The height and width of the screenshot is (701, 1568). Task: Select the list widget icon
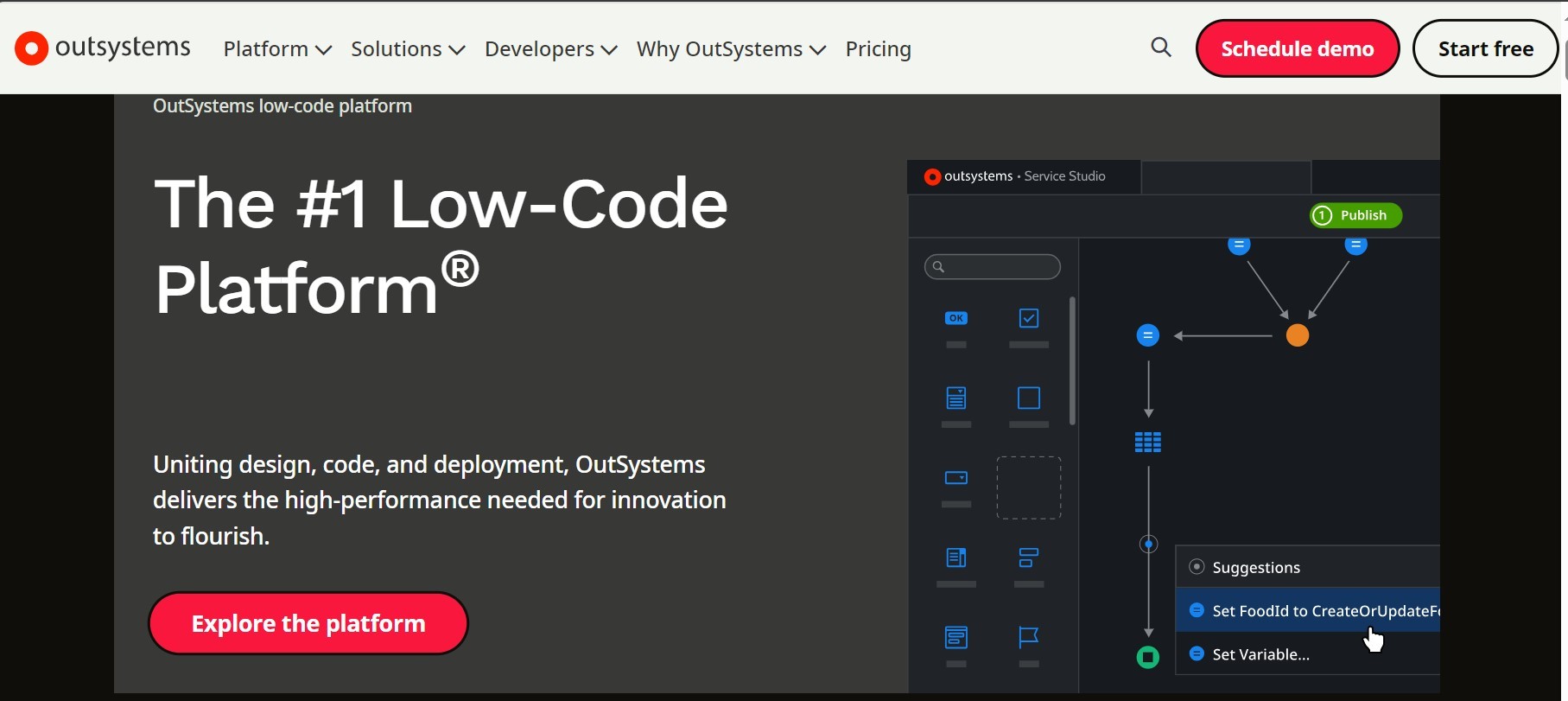[x=956, y=638]
